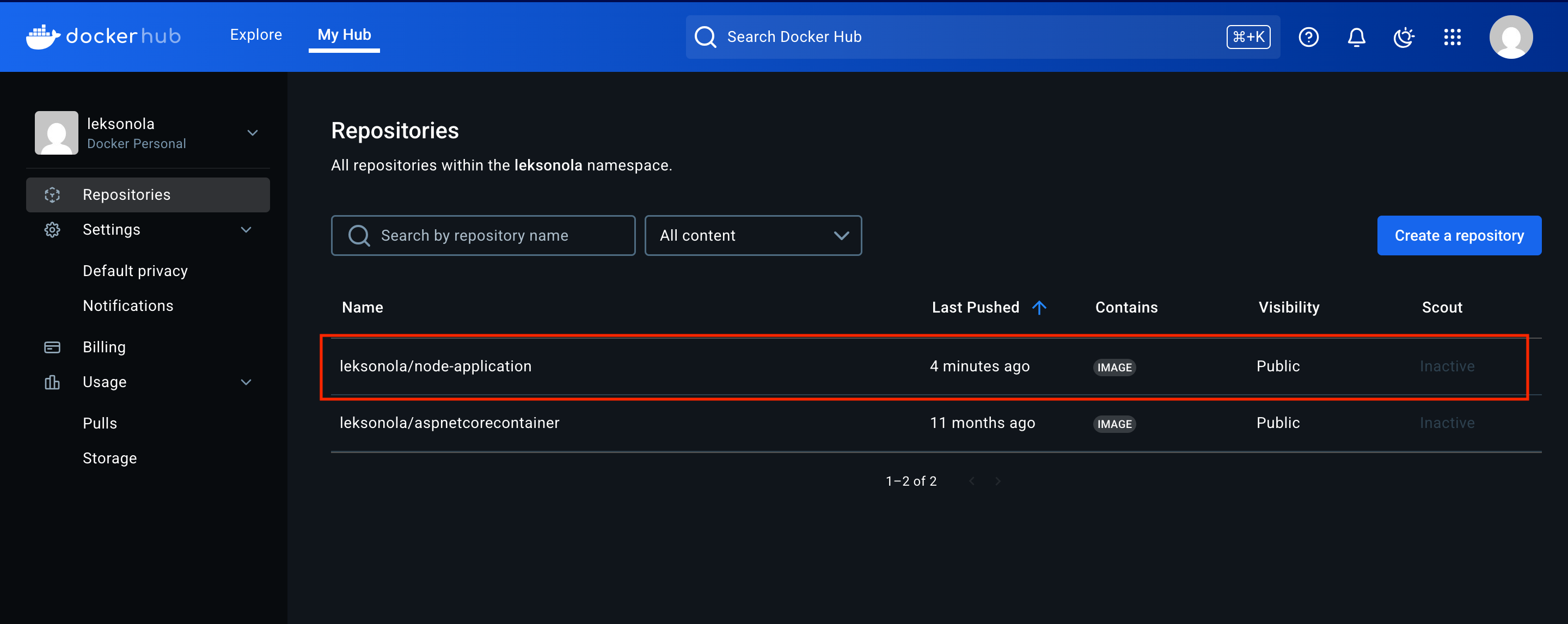The image size is (1568, 624).
Task: Open the user profile avatar in header
Action: (x=1511, y=37)
